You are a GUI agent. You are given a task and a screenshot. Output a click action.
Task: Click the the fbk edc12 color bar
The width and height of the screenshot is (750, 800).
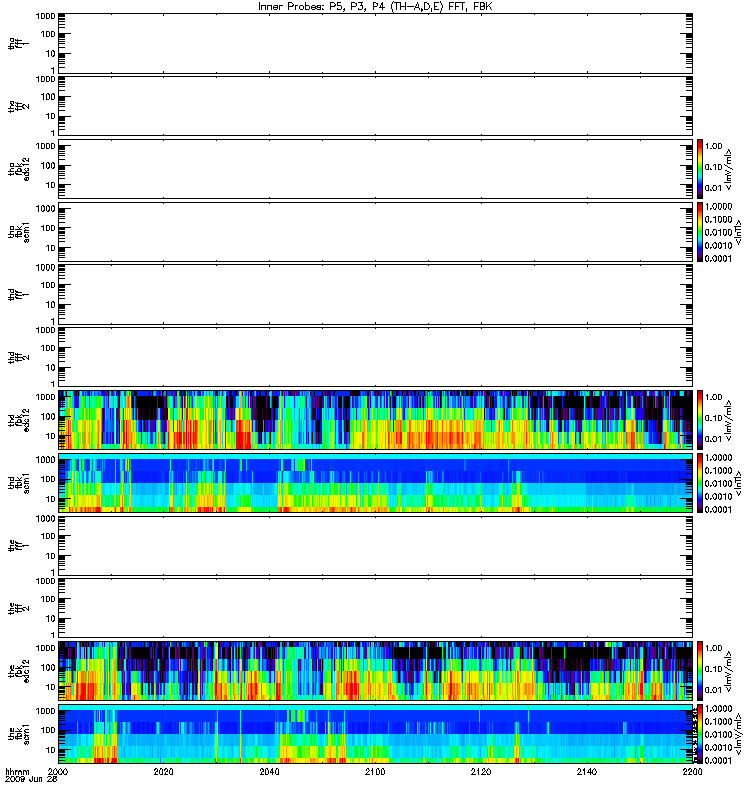(700, 671)
